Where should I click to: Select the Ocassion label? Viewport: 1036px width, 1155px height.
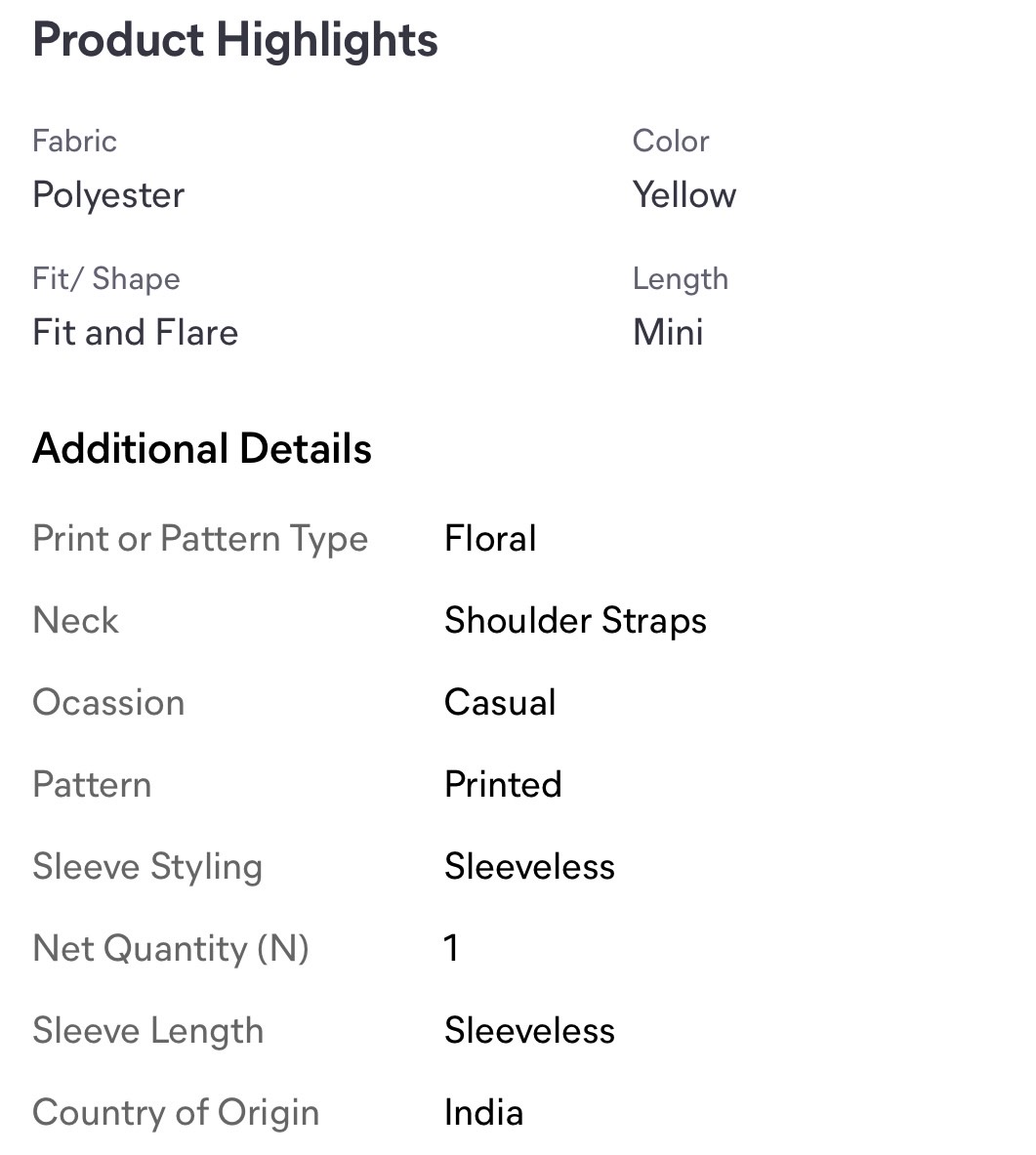(108, 703)
